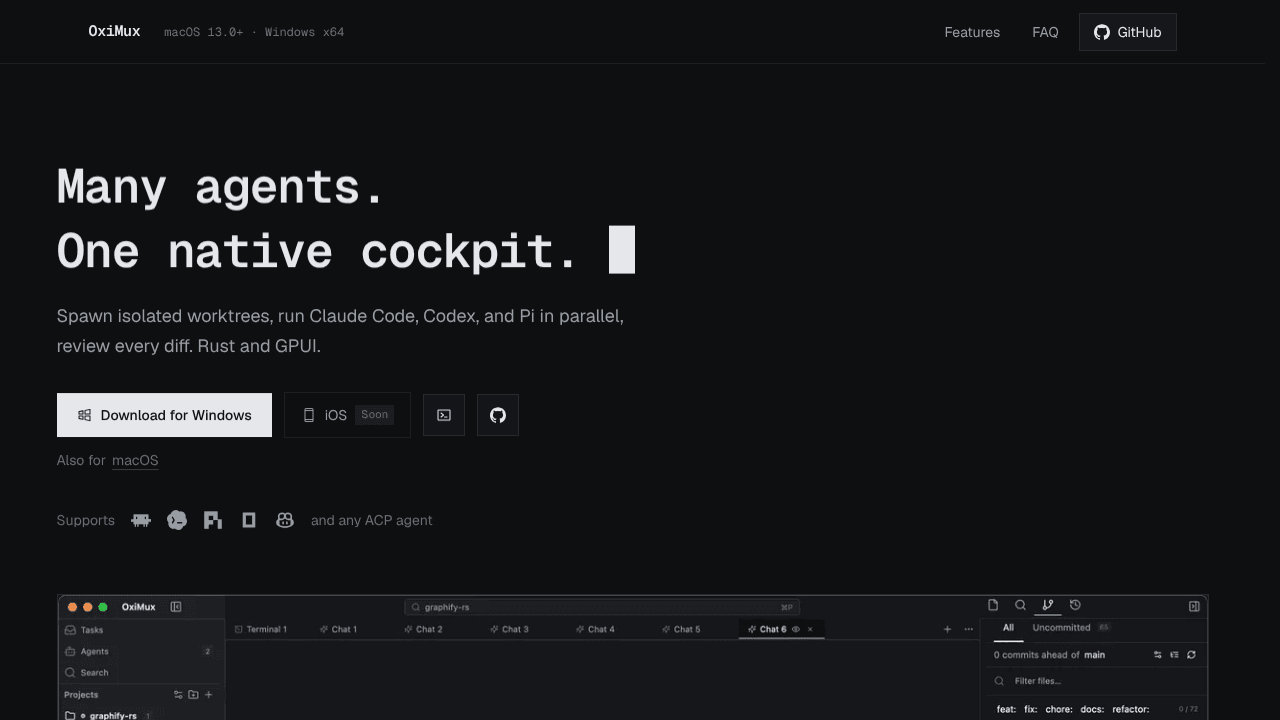Click the 'feat:' commit prefix filter
This screenshot has height=720, width=1280.
(x=1006, y=709)
